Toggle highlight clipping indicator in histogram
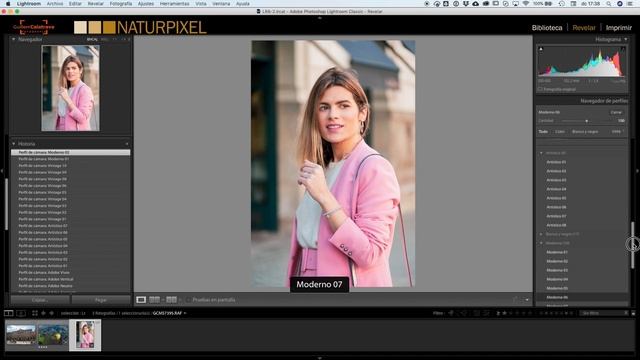This screenshot has width=640, height=360. pyautogui.click(x=623, y=49)
